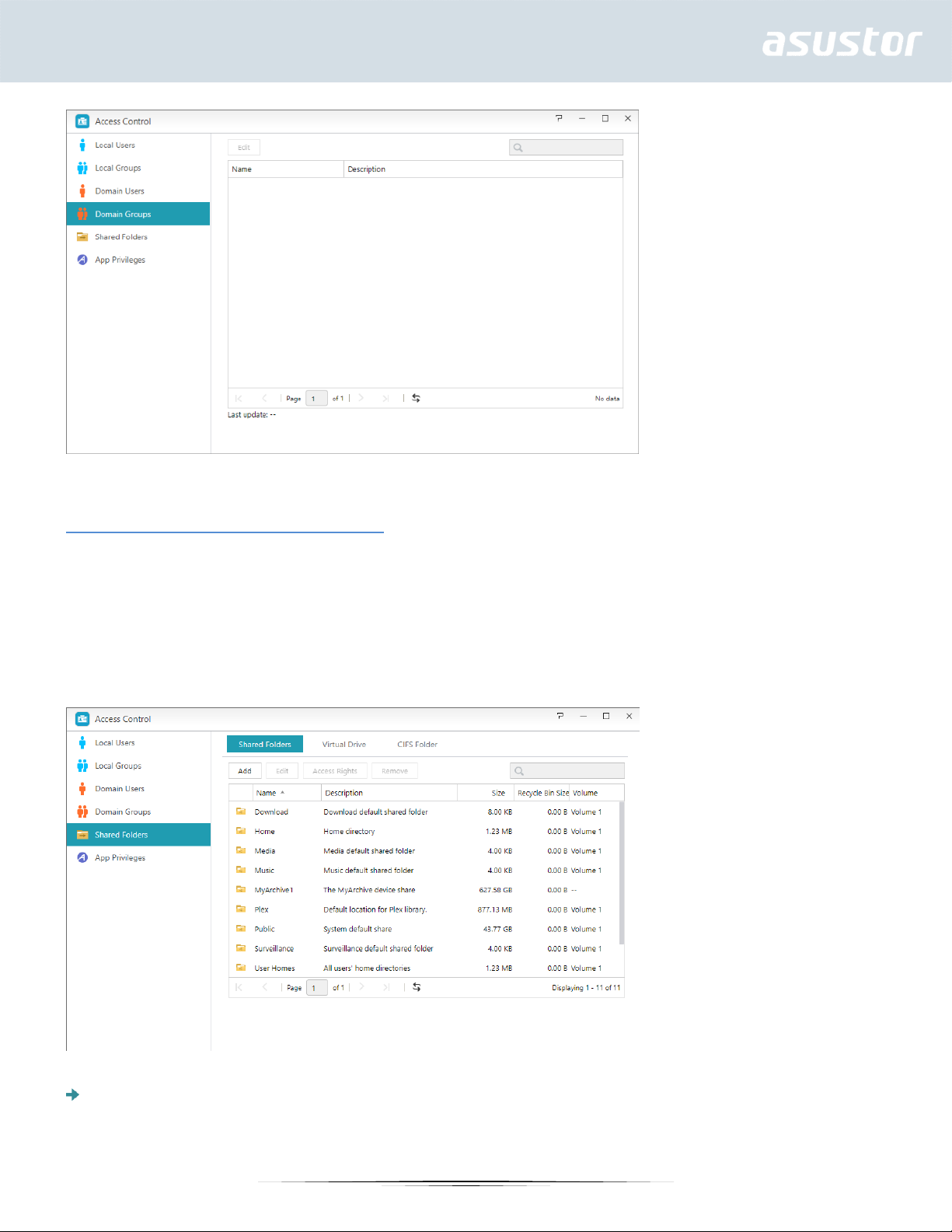952x1232 pixels.
Task: Click '43.77 GB' size value
Action: coord(497,930)
